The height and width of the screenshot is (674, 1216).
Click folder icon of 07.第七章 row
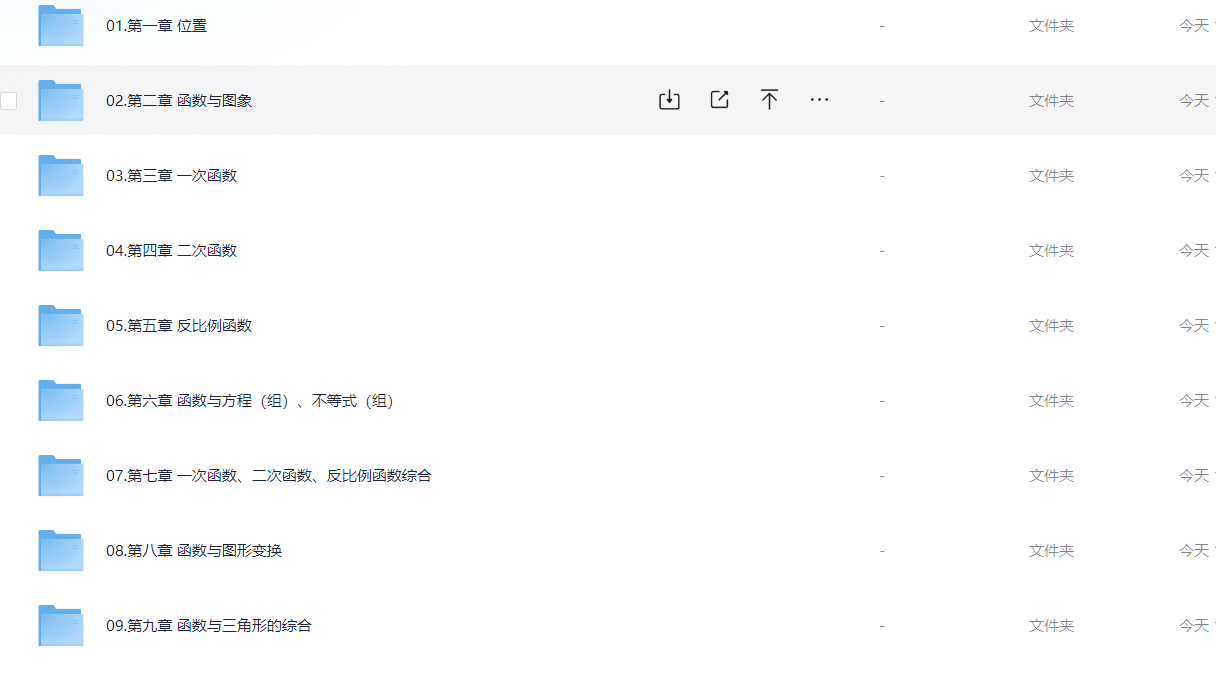click(61, 475)
